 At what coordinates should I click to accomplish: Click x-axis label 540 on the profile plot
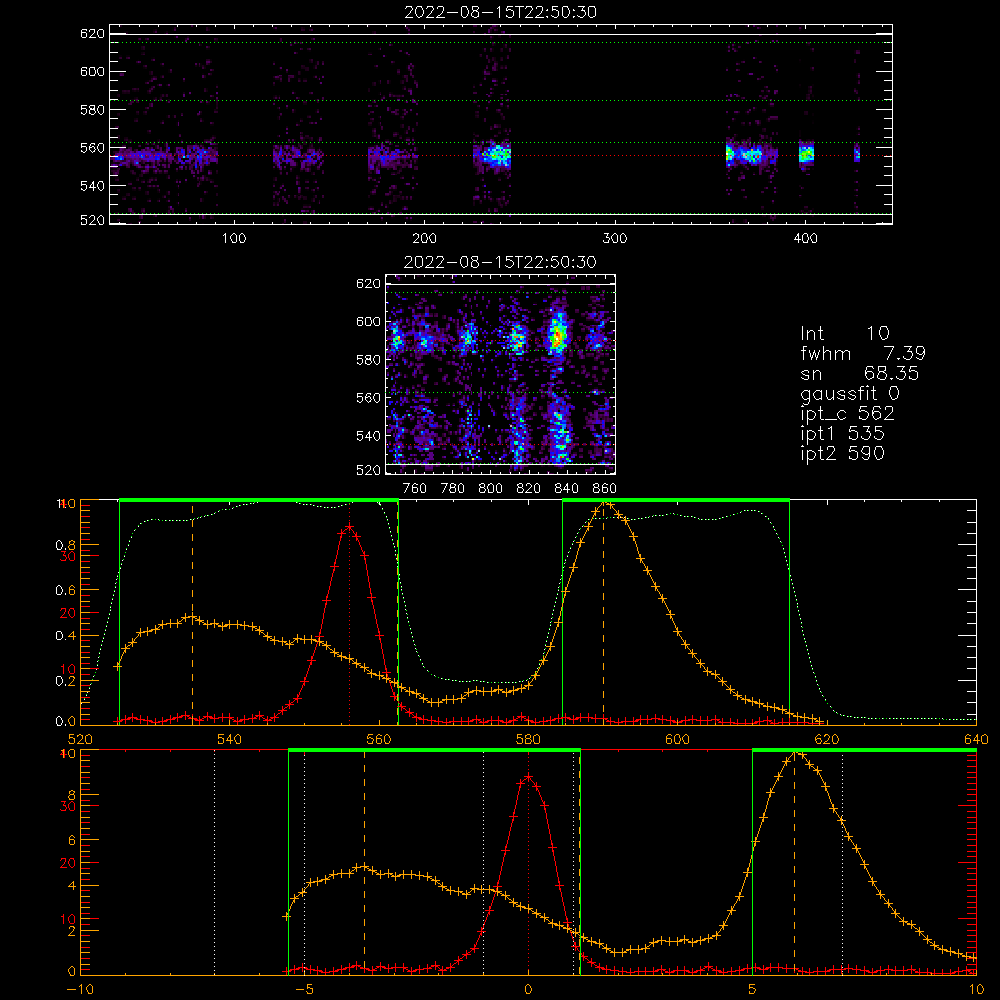coord(230,739)
